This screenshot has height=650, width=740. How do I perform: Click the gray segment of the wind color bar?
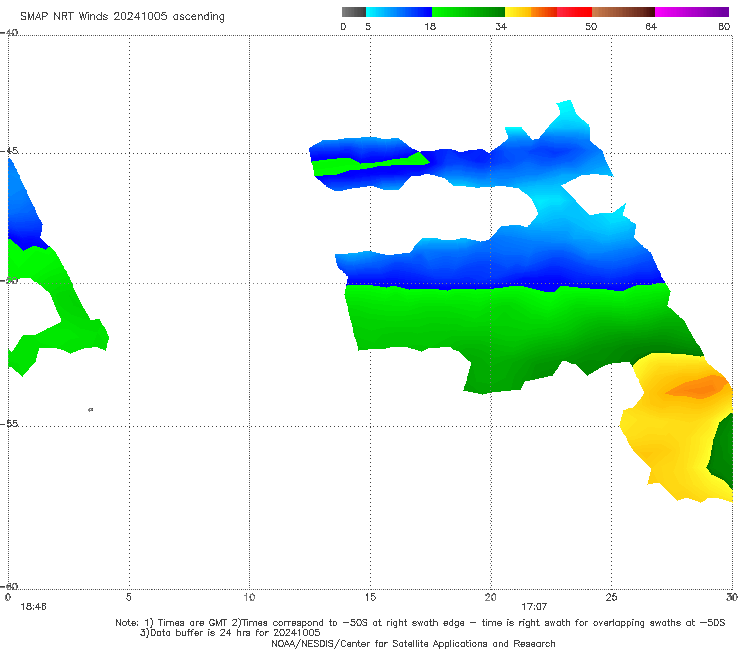pos(353,12)
